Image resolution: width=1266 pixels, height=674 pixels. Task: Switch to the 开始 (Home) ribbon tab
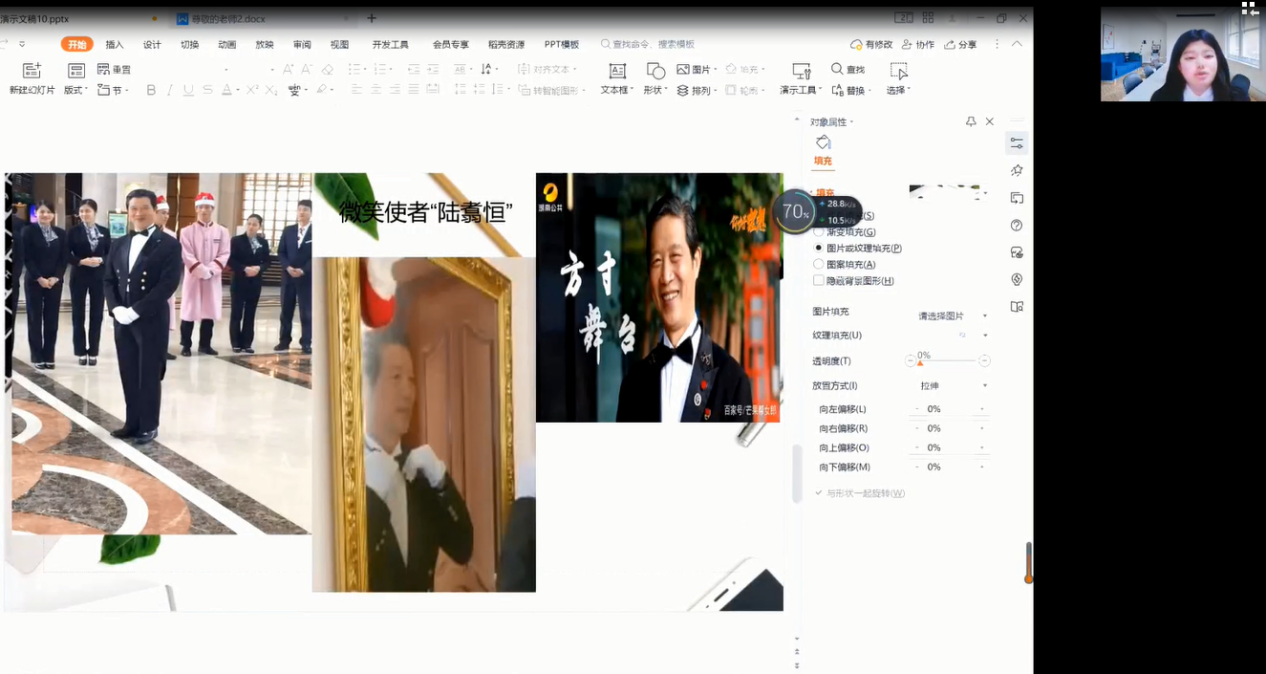click(77, 44)
